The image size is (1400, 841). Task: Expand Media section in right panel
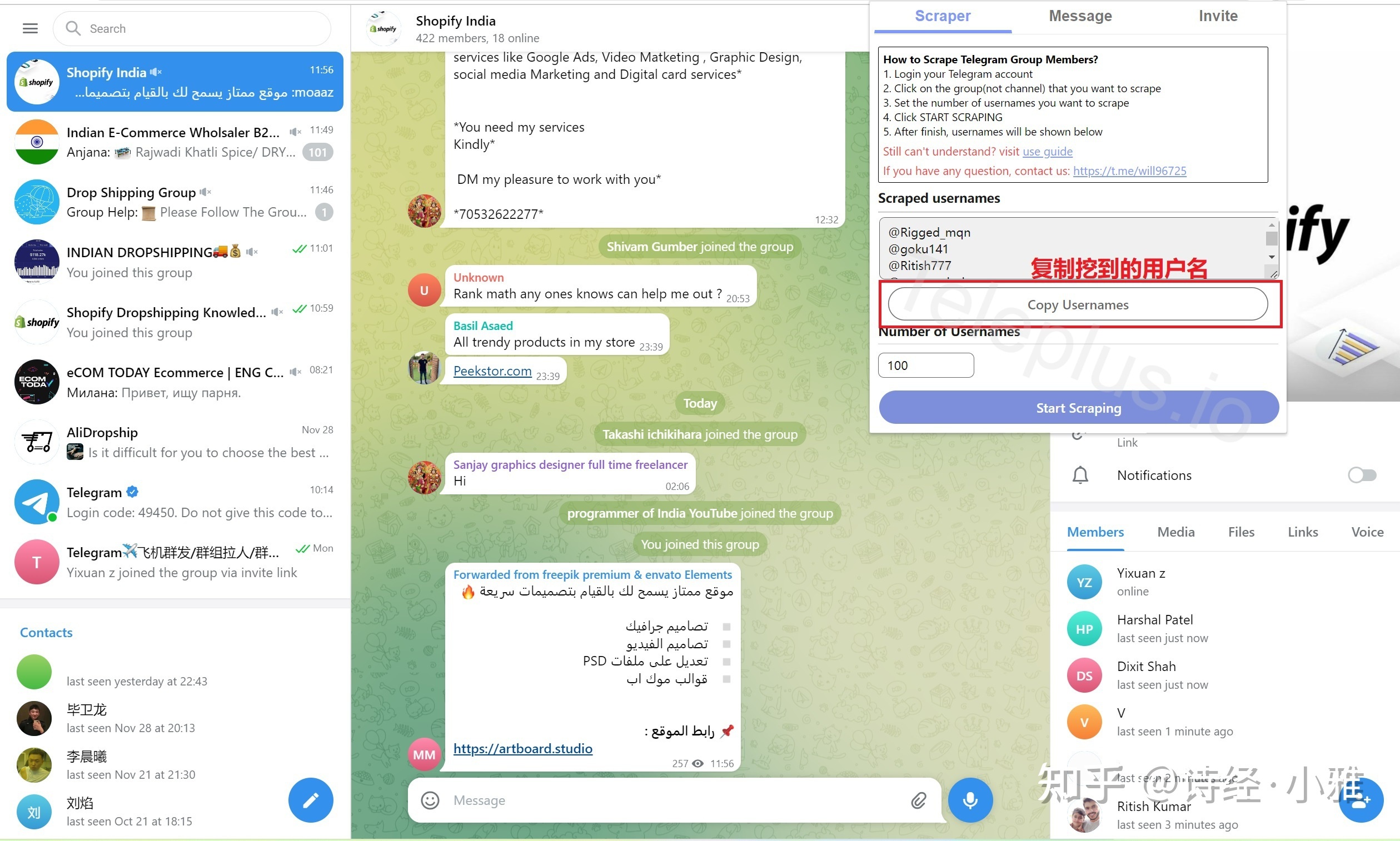coord(1175,532)
